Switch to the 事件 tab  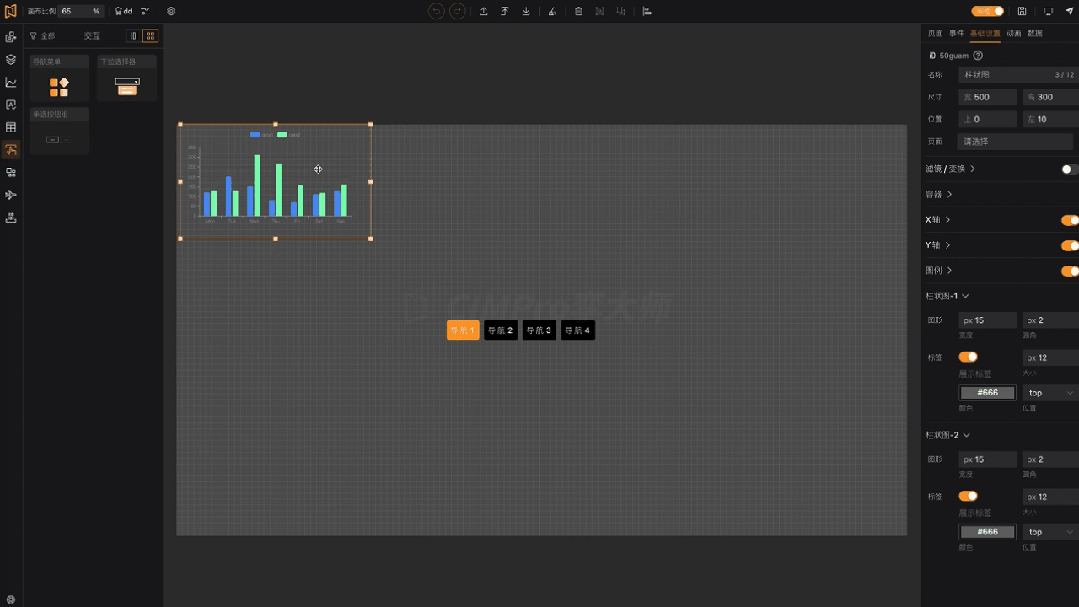point(957,33)
